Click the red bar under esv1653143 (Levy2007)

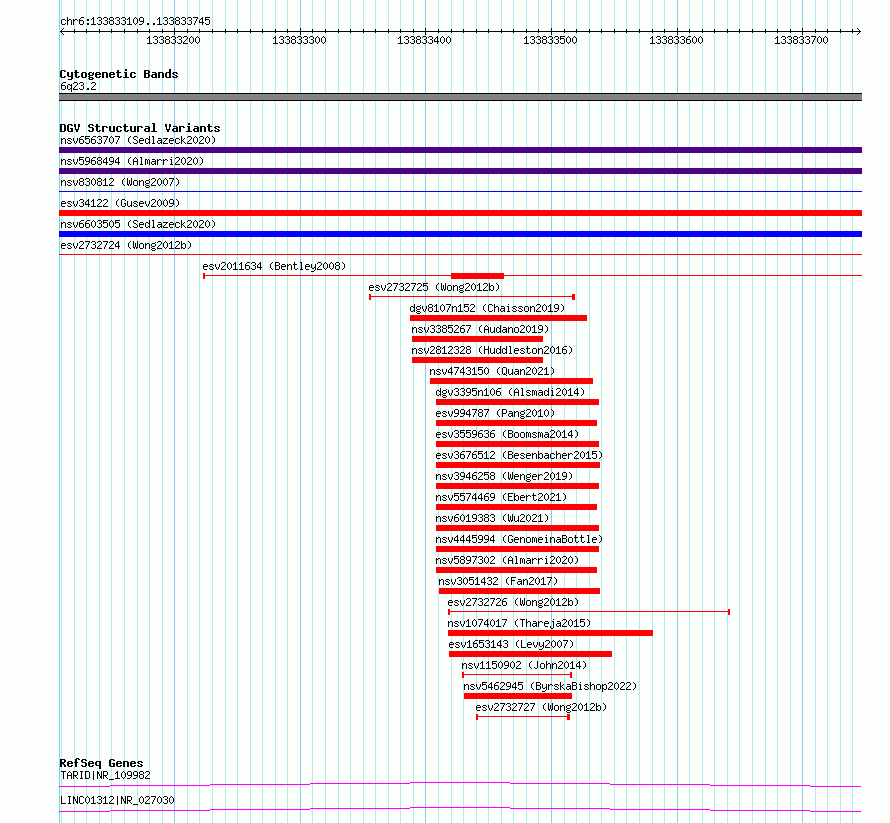(530, 654)
